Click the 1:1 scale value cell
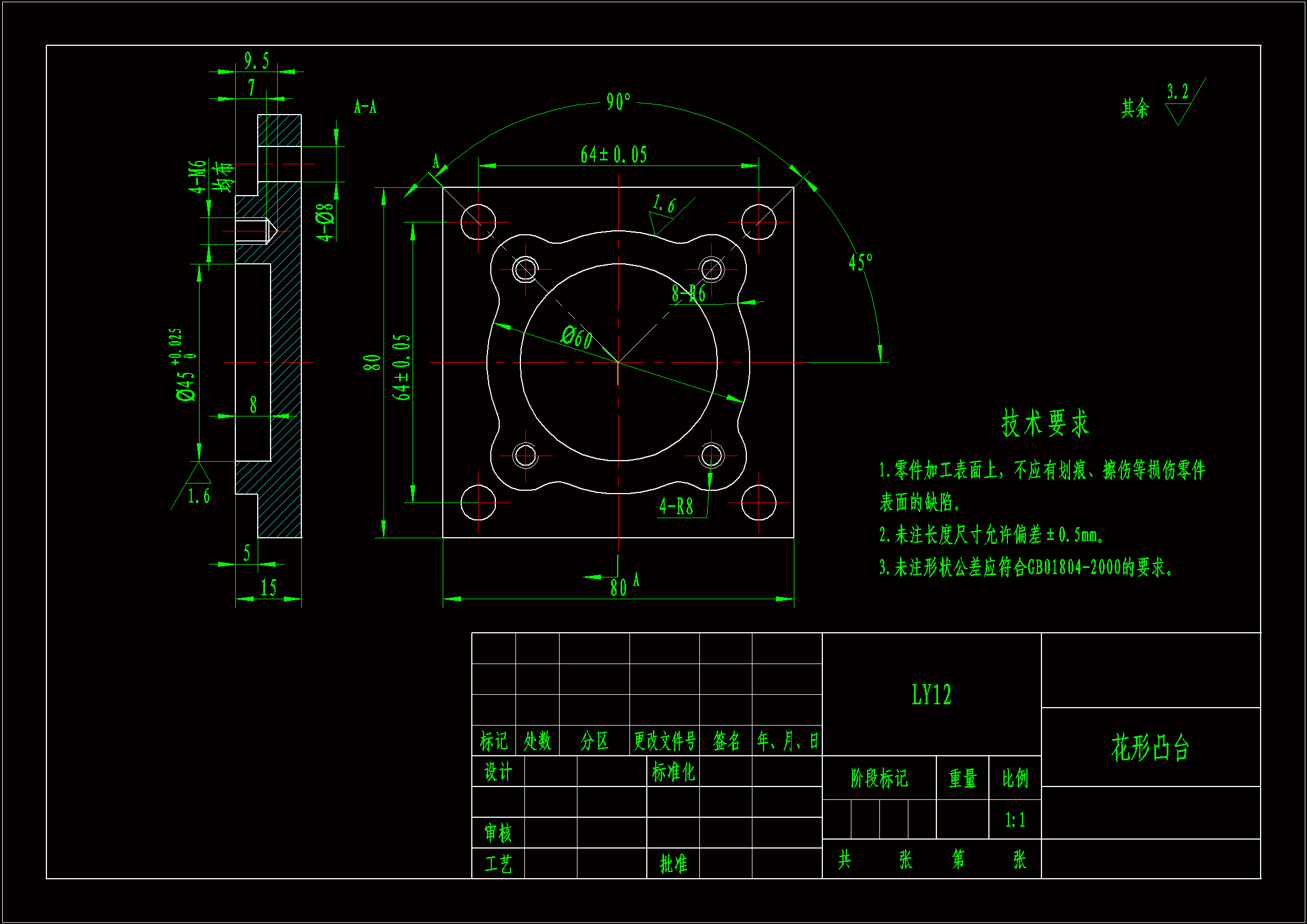Screen dimensions: 1307x924 pos(1015,820)
